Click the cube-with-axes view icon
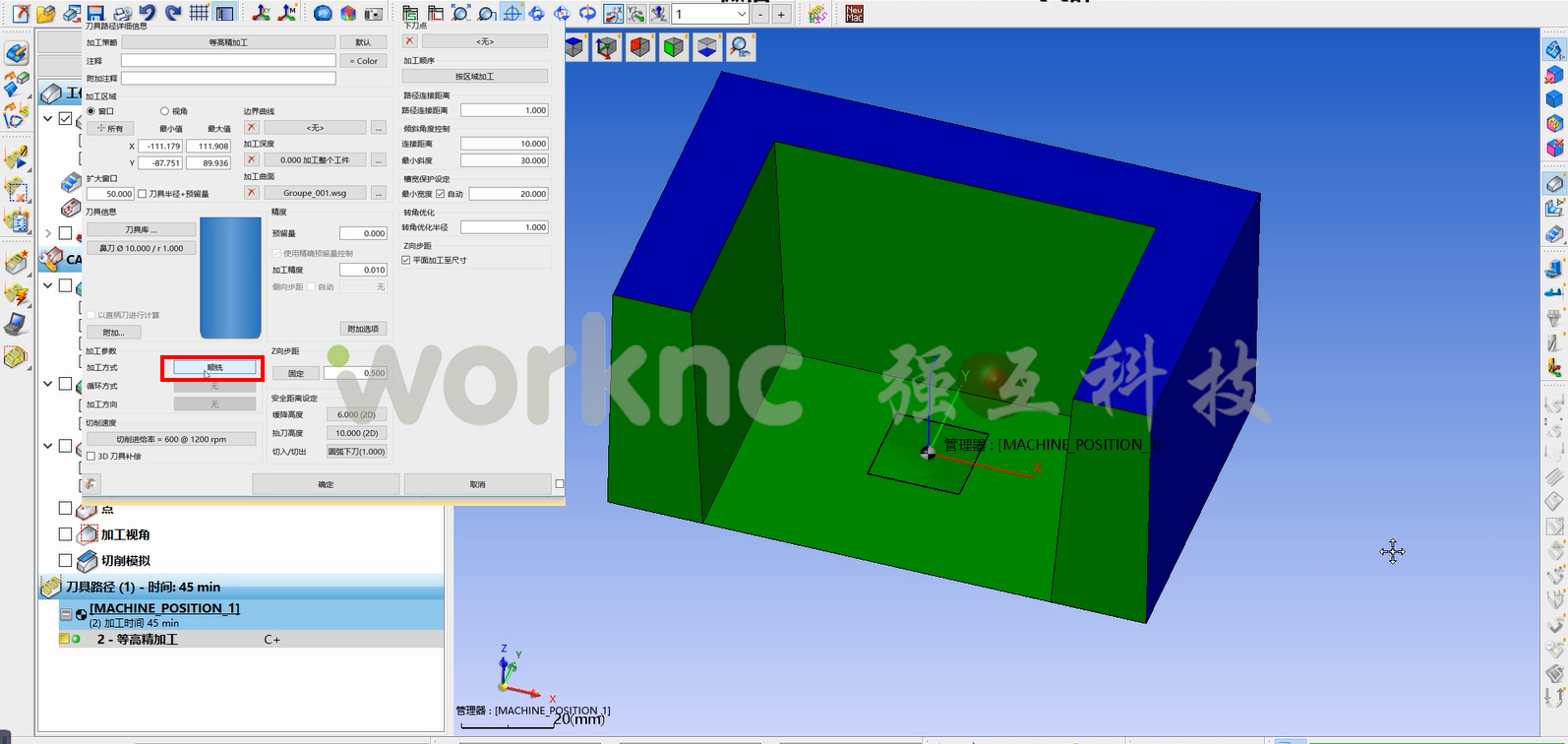The height and width of the screenshot is (744, 1568). click(607, 46)
